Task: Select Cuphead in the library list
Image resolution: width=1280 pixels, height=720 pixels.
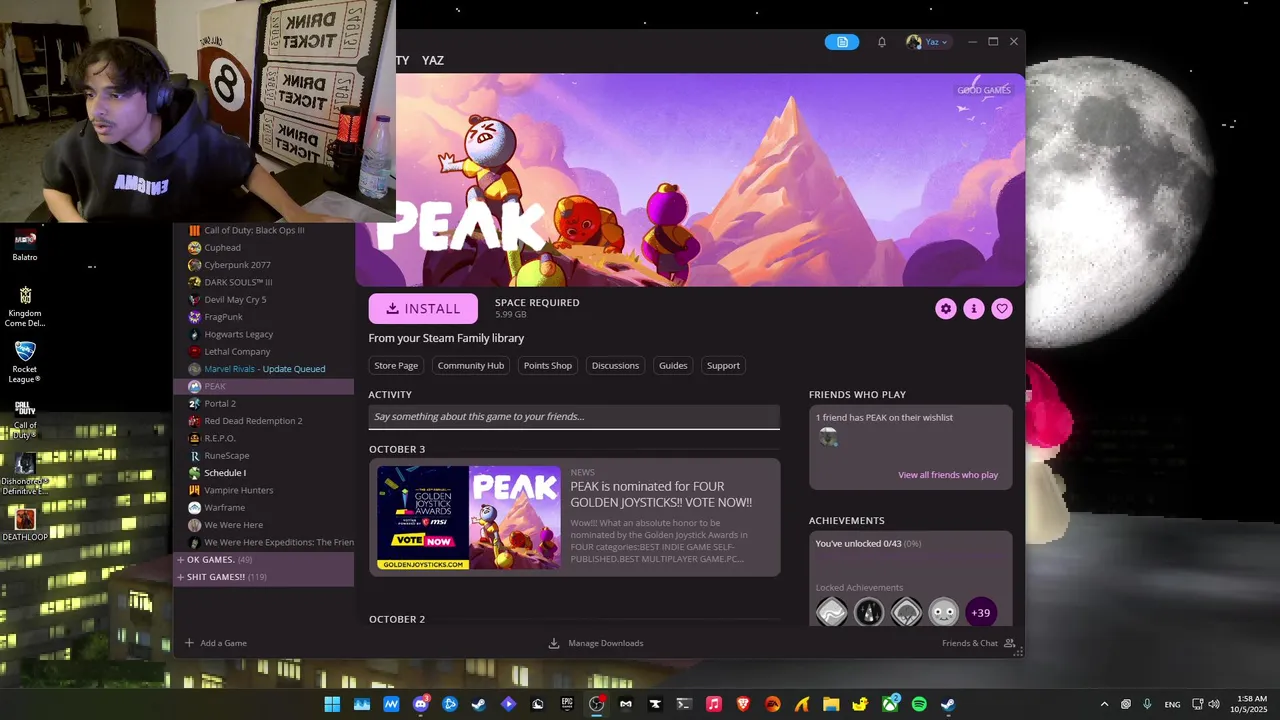Action: pos(264,248)
